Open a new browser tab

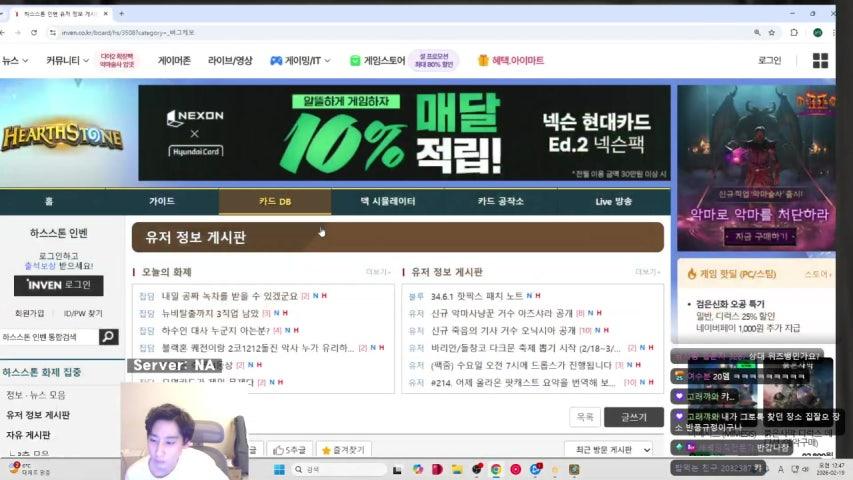[121, 14]
